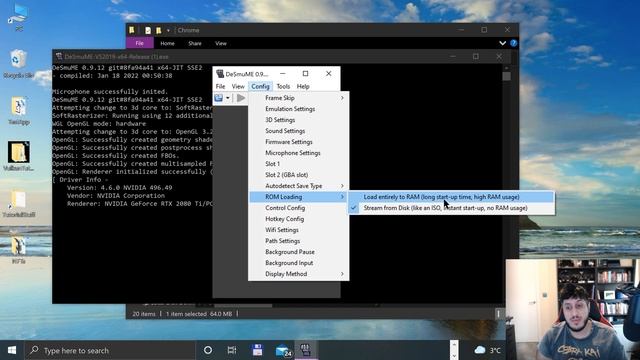Select Slot 1 in Config menu
Viewport: 640px width, 360px height.
(298, 164)
